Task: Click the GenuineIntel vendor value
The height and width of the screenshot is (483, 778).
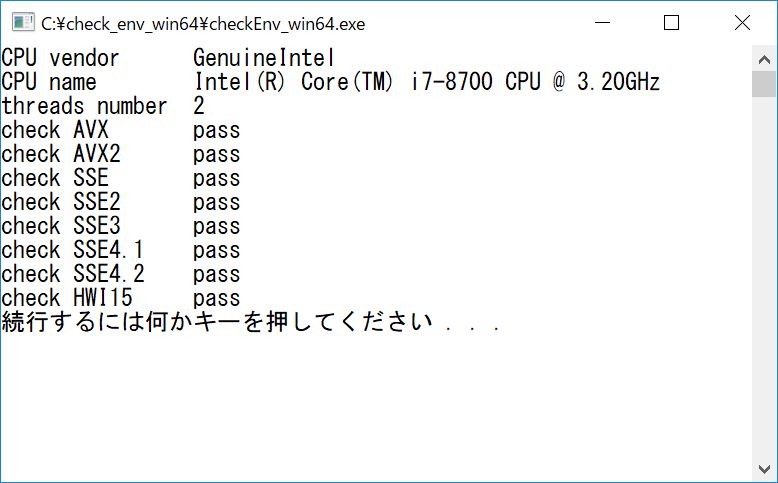Action: point(263,58)
